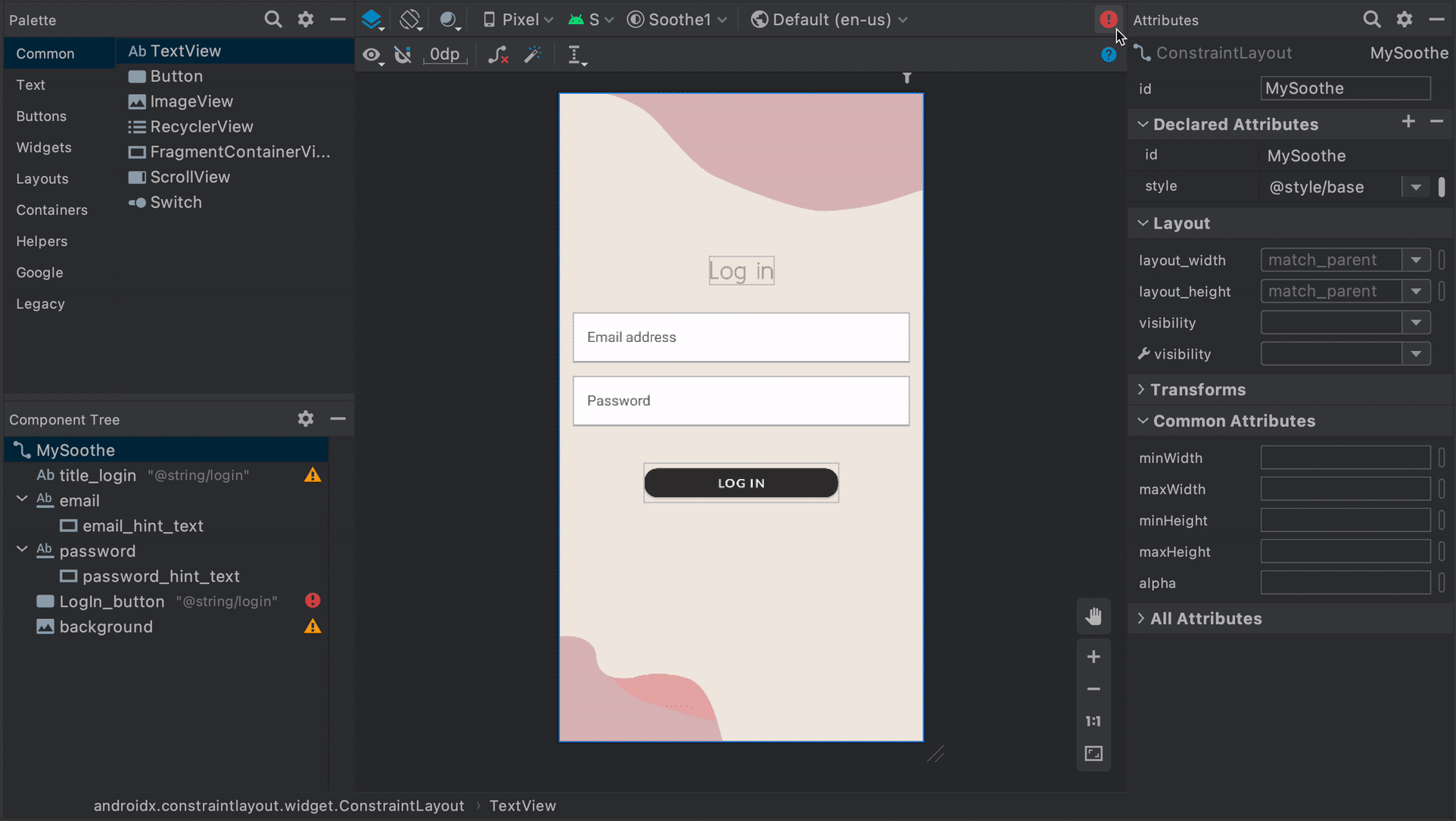The image size is (1456, 821).
Task: Select the Email address input field
Action: pos(741,336)
